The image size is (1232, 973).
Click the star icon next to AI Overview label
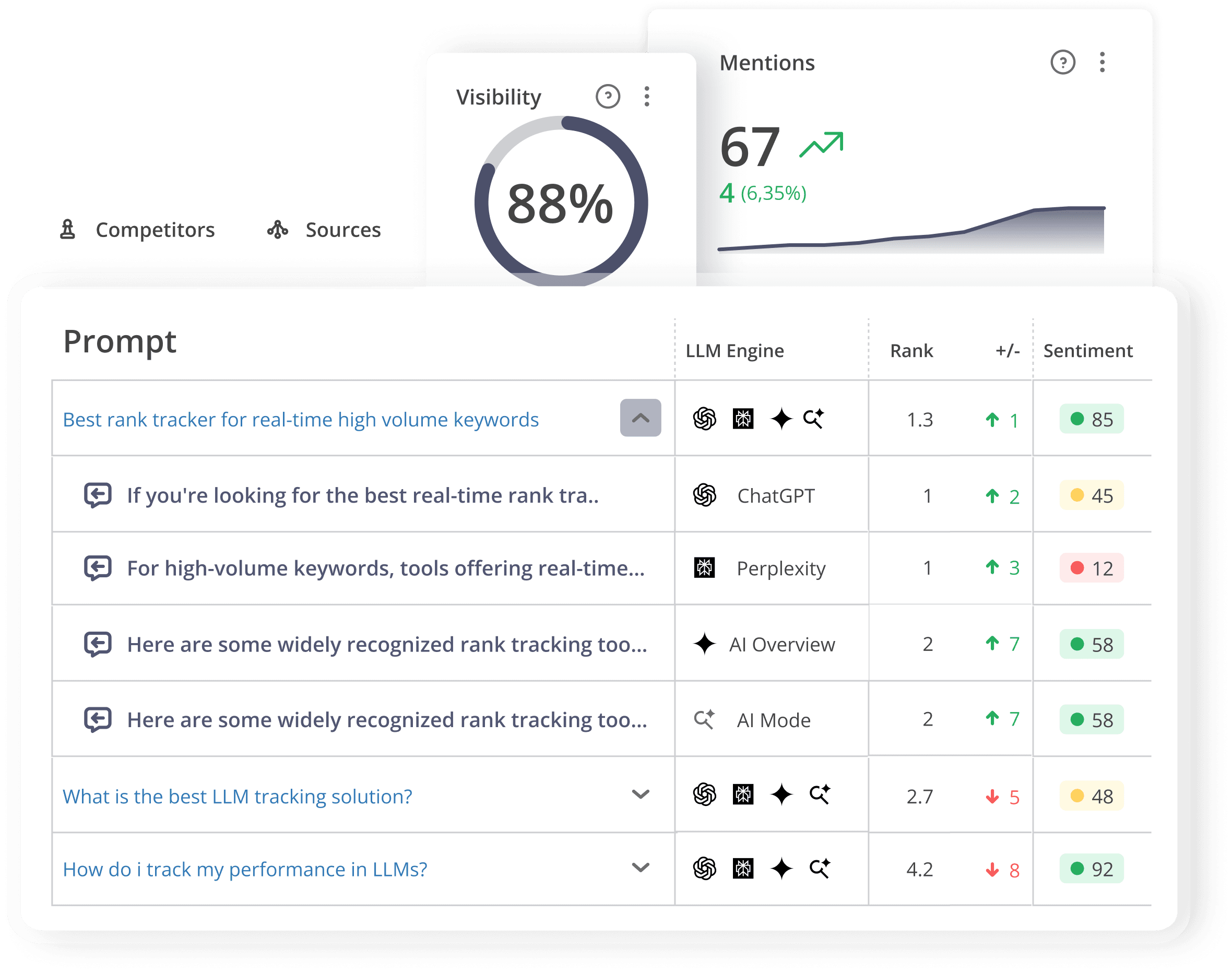pos(705,644)
